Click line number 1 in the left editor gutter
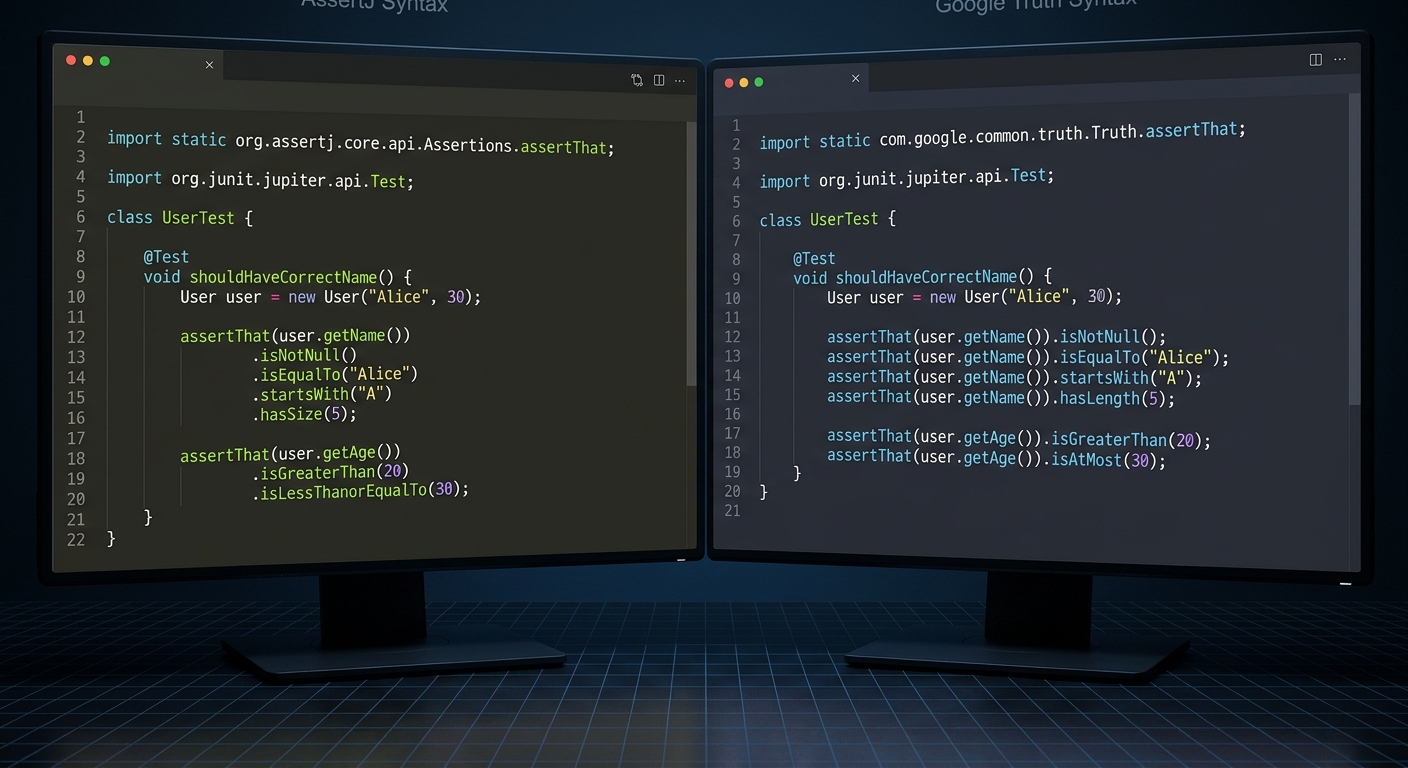 click(x=80, y=117)
